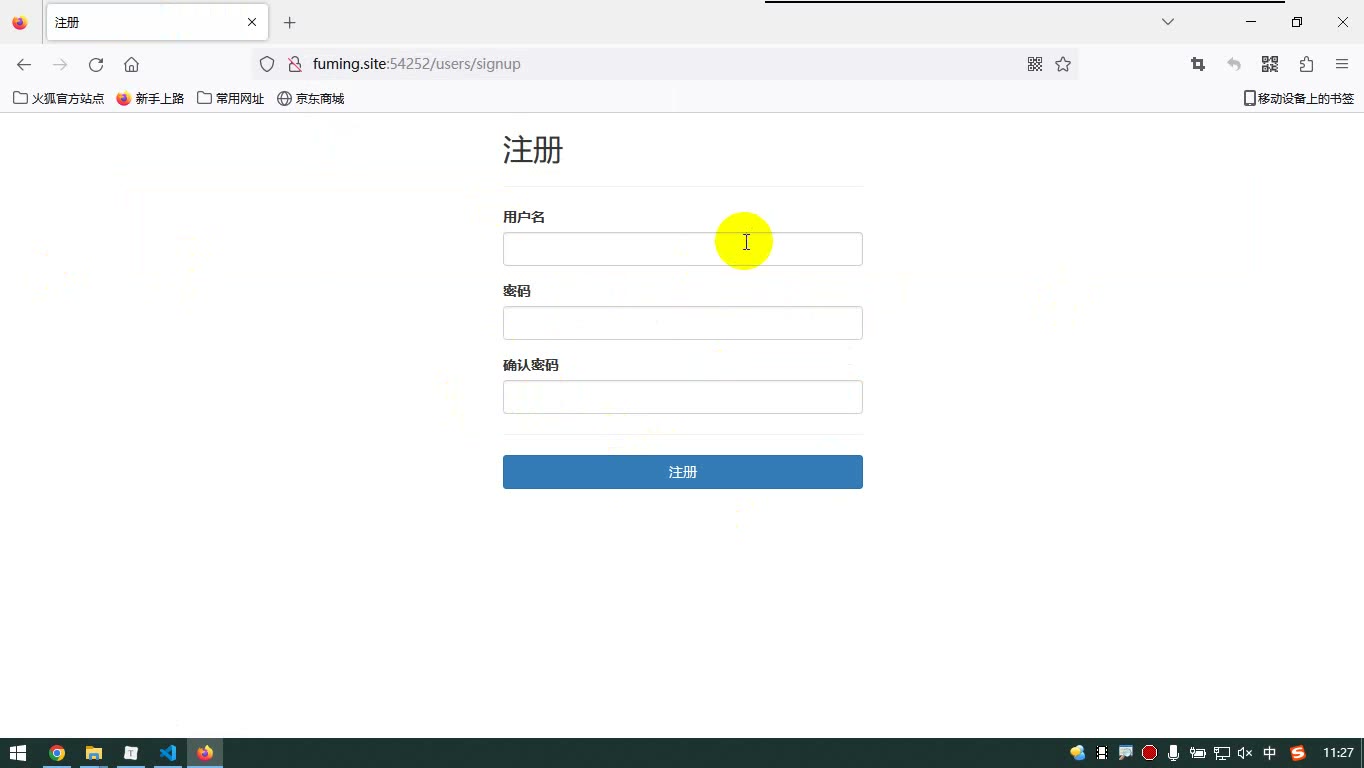Viewport: 1364px width, 768px height.
Task: Open the 京东商城 bookmark
Action: (x=310, y=98)
